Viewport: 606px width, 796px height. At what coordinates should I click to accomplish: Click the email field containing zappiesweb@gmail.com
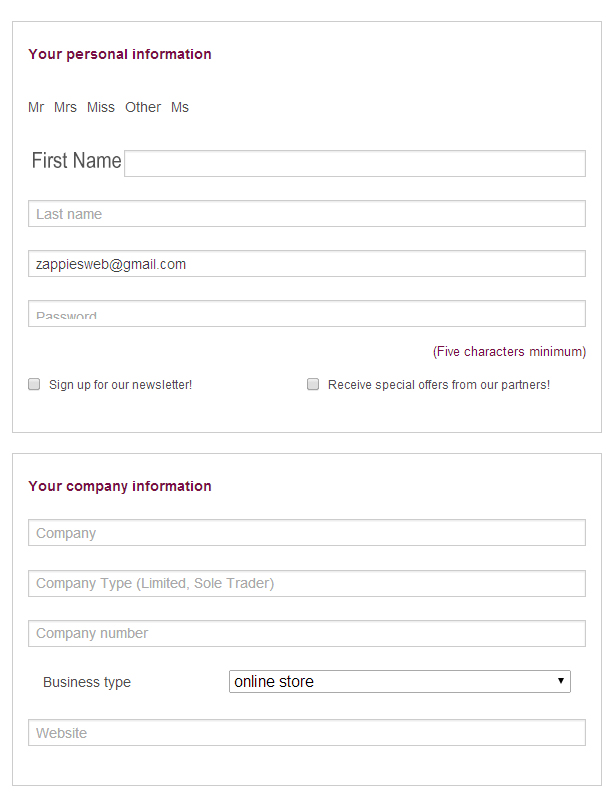coord(306,264)
